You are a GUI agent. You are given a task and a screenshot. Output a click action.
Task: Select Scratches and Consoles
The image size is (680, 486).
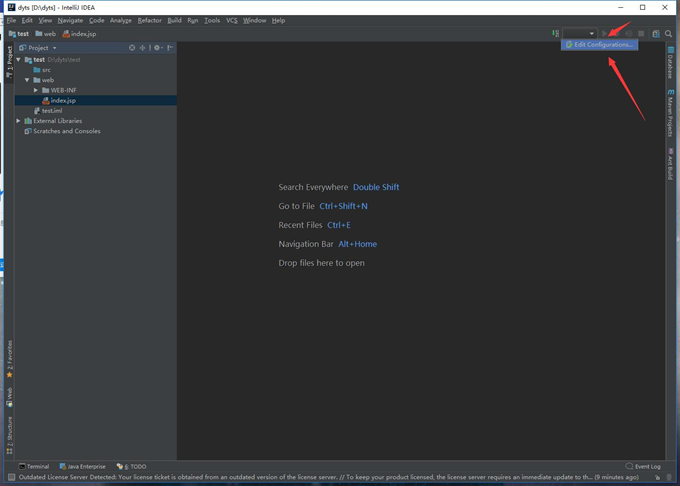point(62,131)
